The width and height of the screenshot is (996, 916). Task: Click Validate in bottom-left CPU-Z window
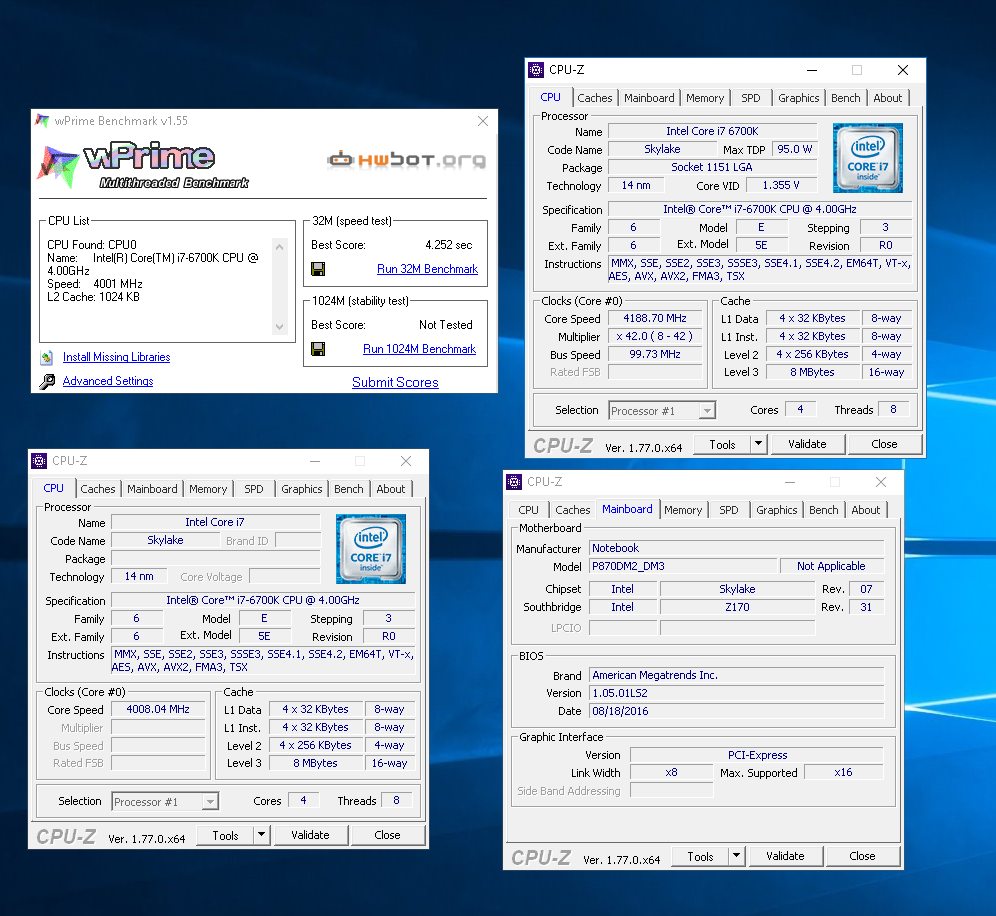pos(311,835)
